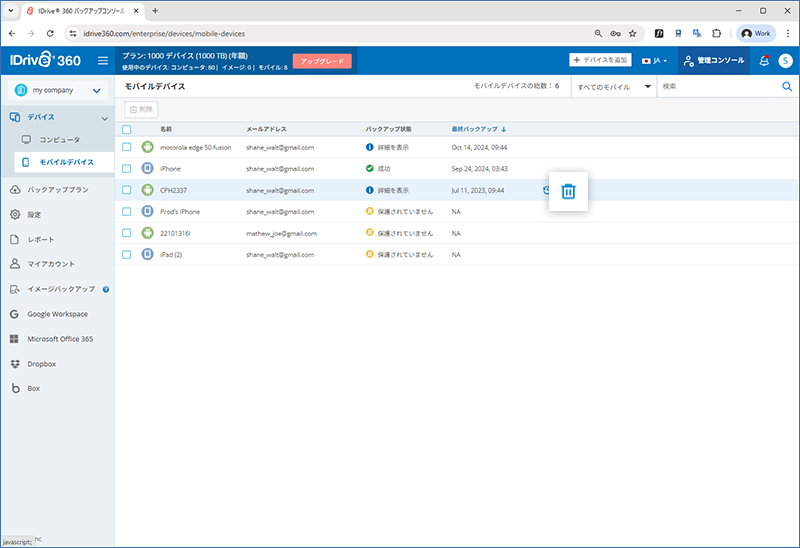Open バックアッププラン in the sidebar

click(58, 190)
